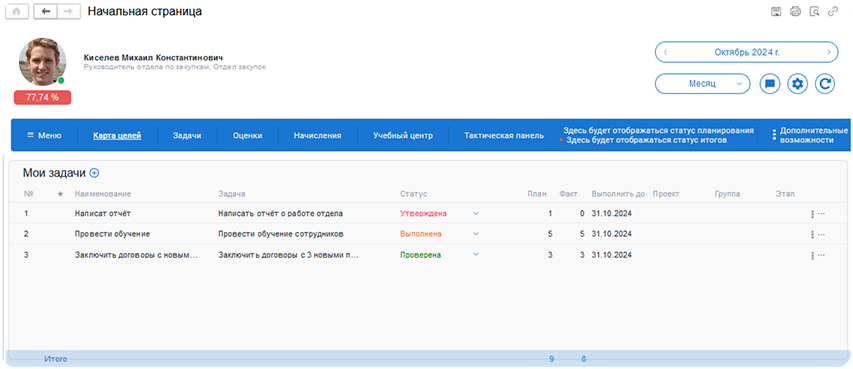
Task: Open Дополнительные возможности menu
Action: pos(809,135)
